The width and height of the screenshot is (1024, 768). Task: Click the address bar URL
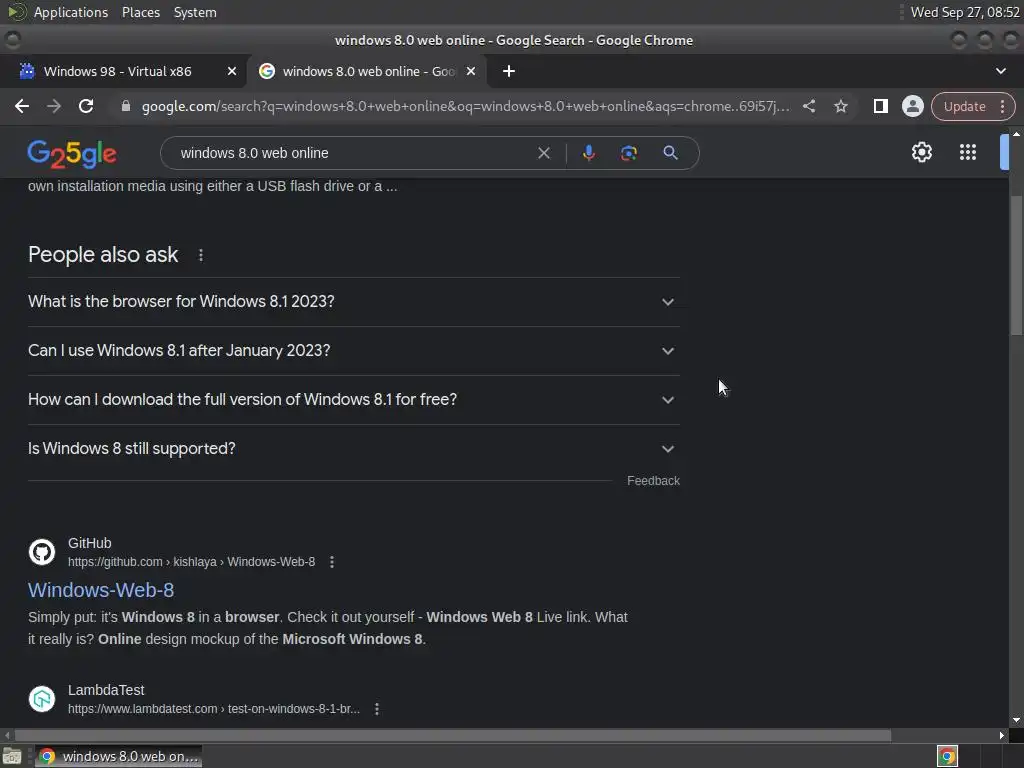(466, 106)
